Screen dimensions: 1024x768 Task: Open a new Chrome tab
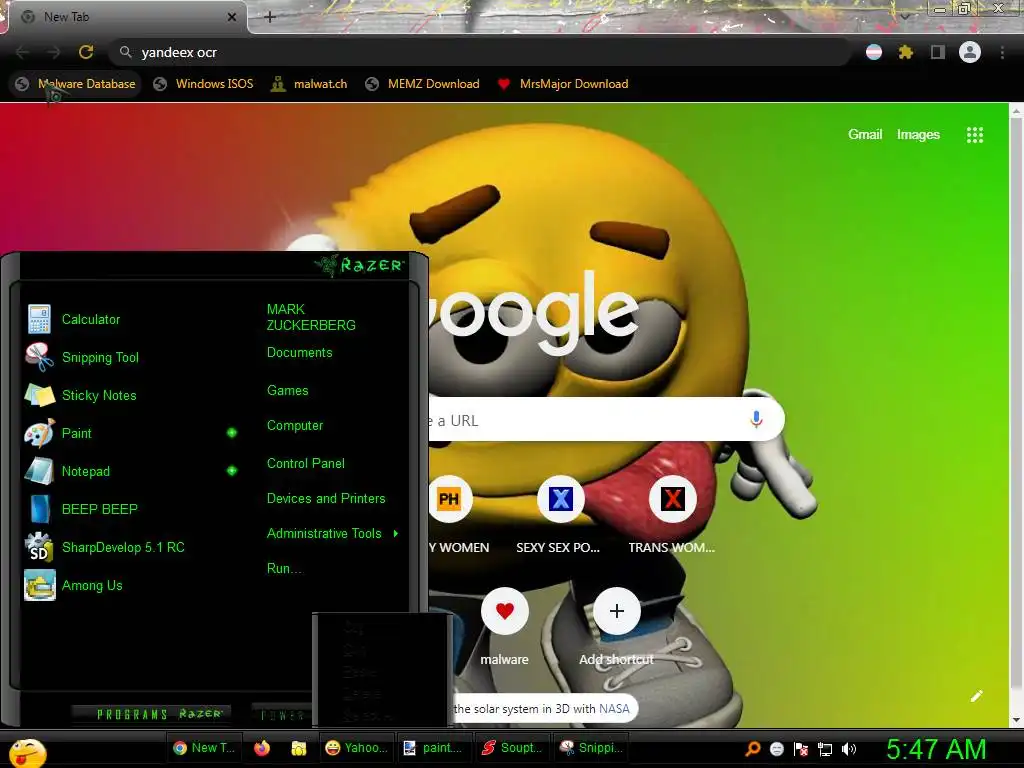(x=270, y=17)
